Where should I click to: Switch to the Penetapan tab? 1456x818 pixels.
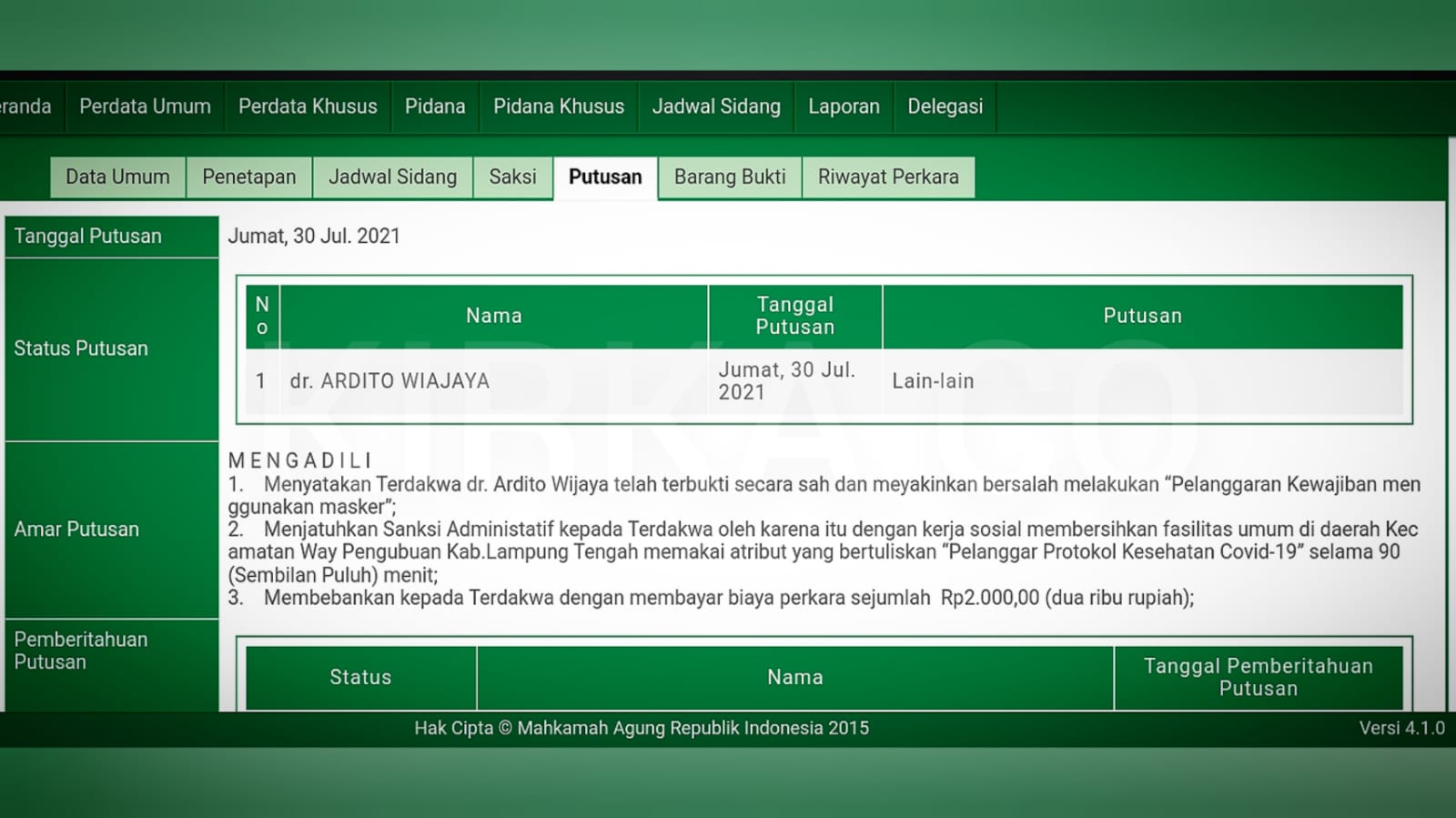[x=248, y=177]
